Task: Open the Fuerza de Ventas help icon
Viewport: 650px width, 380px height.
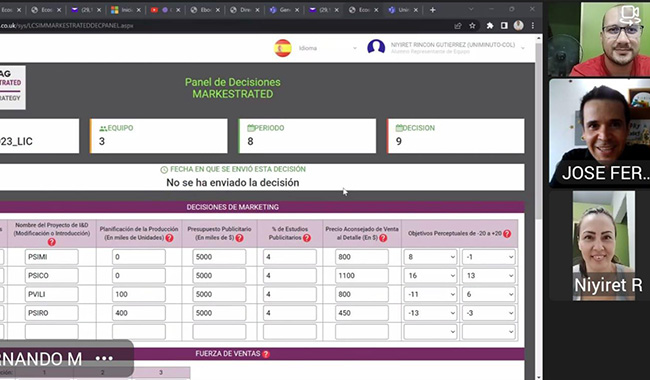Action: click(x=266, y=354)
